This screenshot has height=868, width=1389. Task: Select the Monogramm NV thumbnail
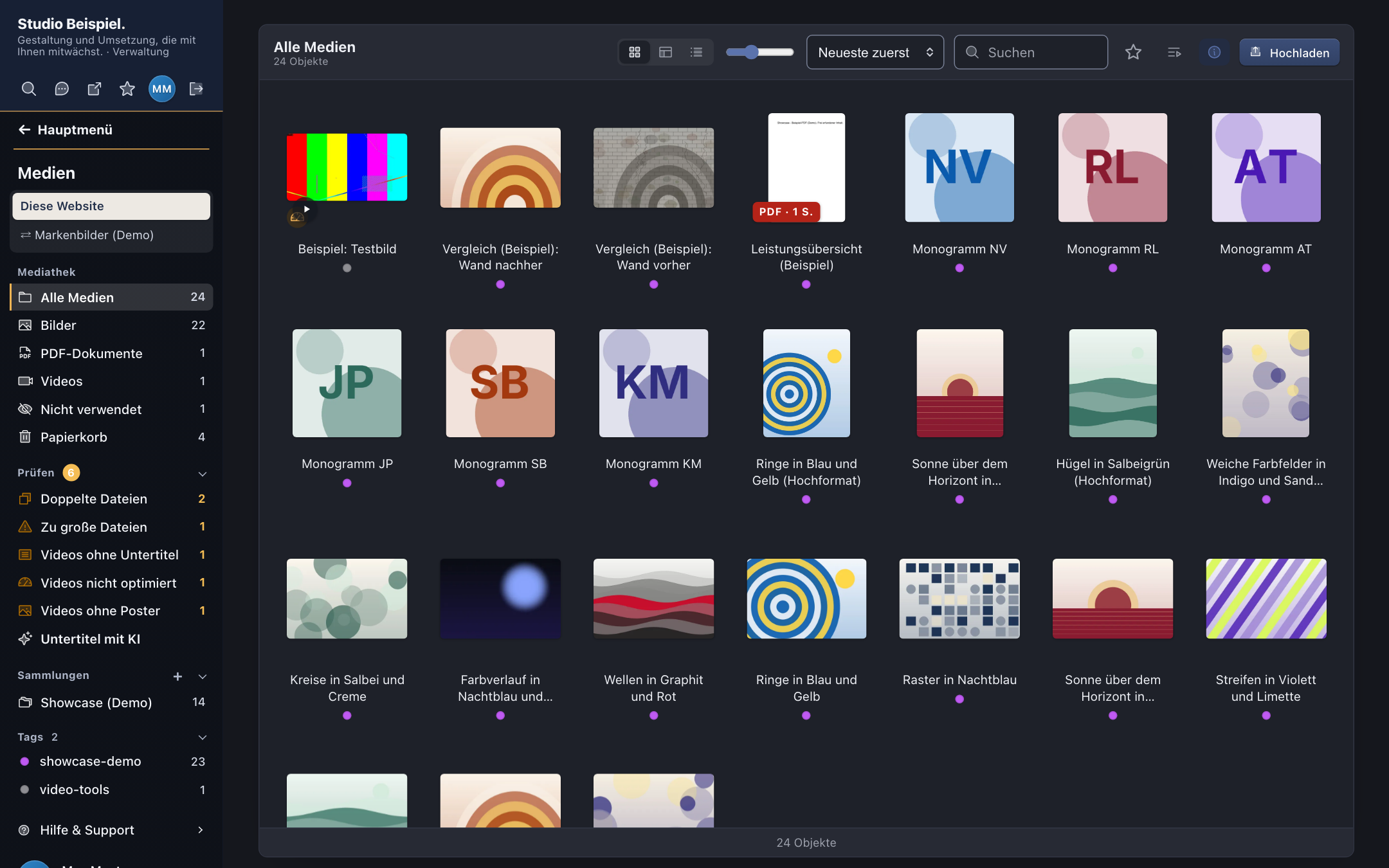coord(959,168)
